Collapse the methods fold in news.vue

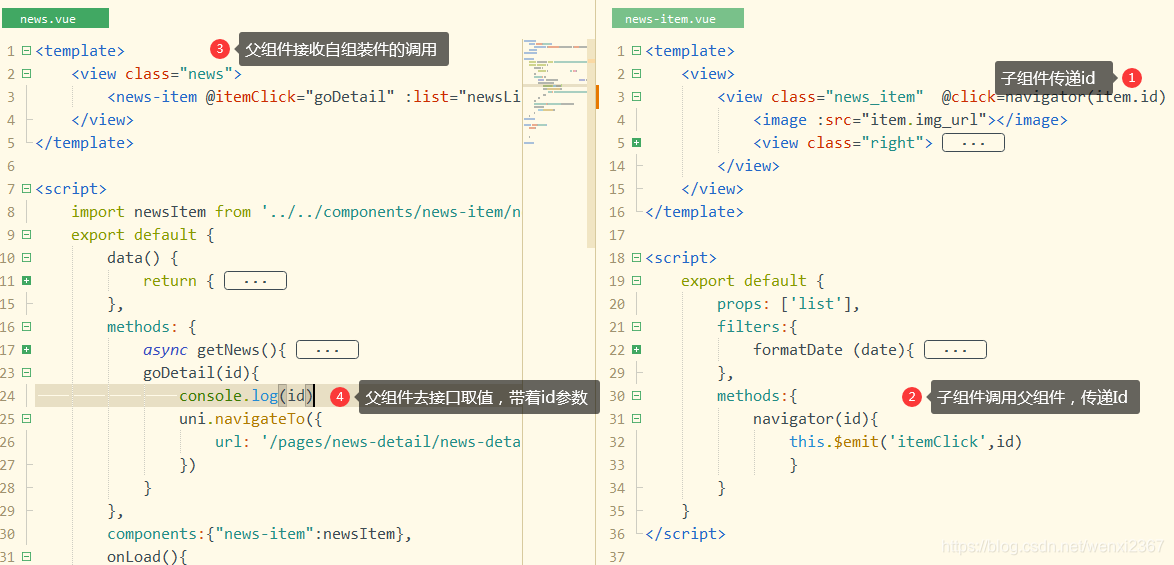[x=26, y=327]
